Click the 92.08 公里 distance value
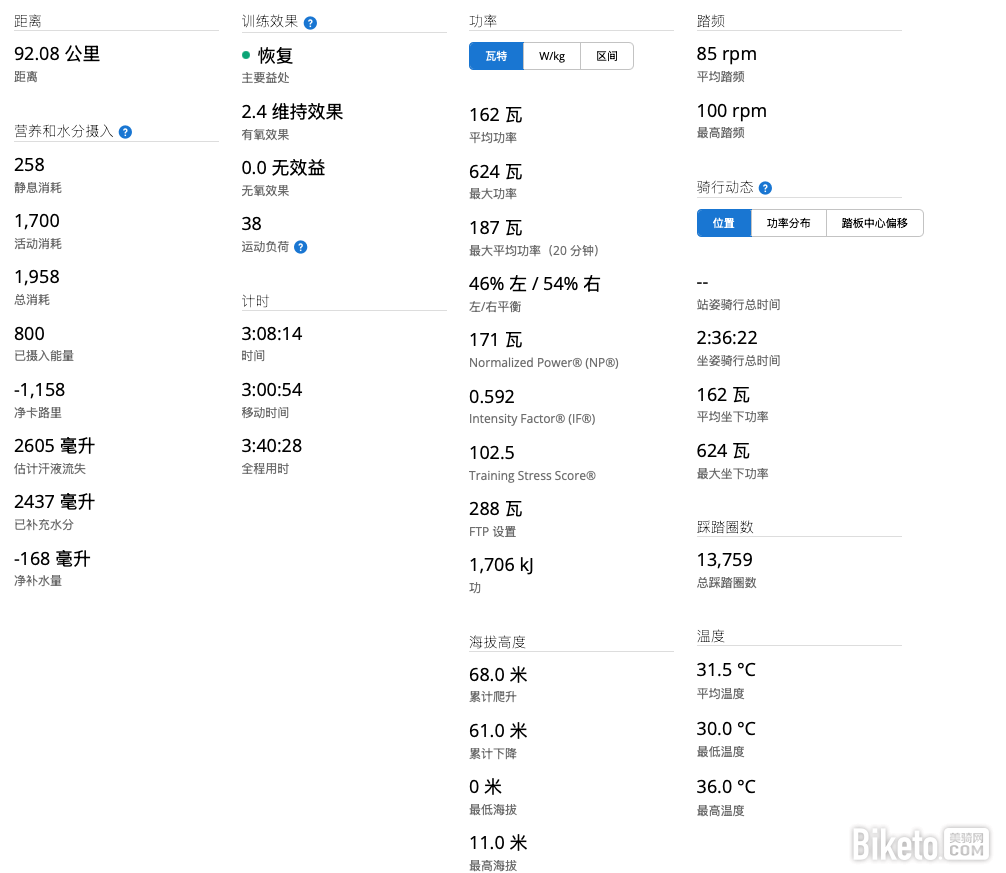The width and height of the screenshot is (1006, 873). point(57,54)
